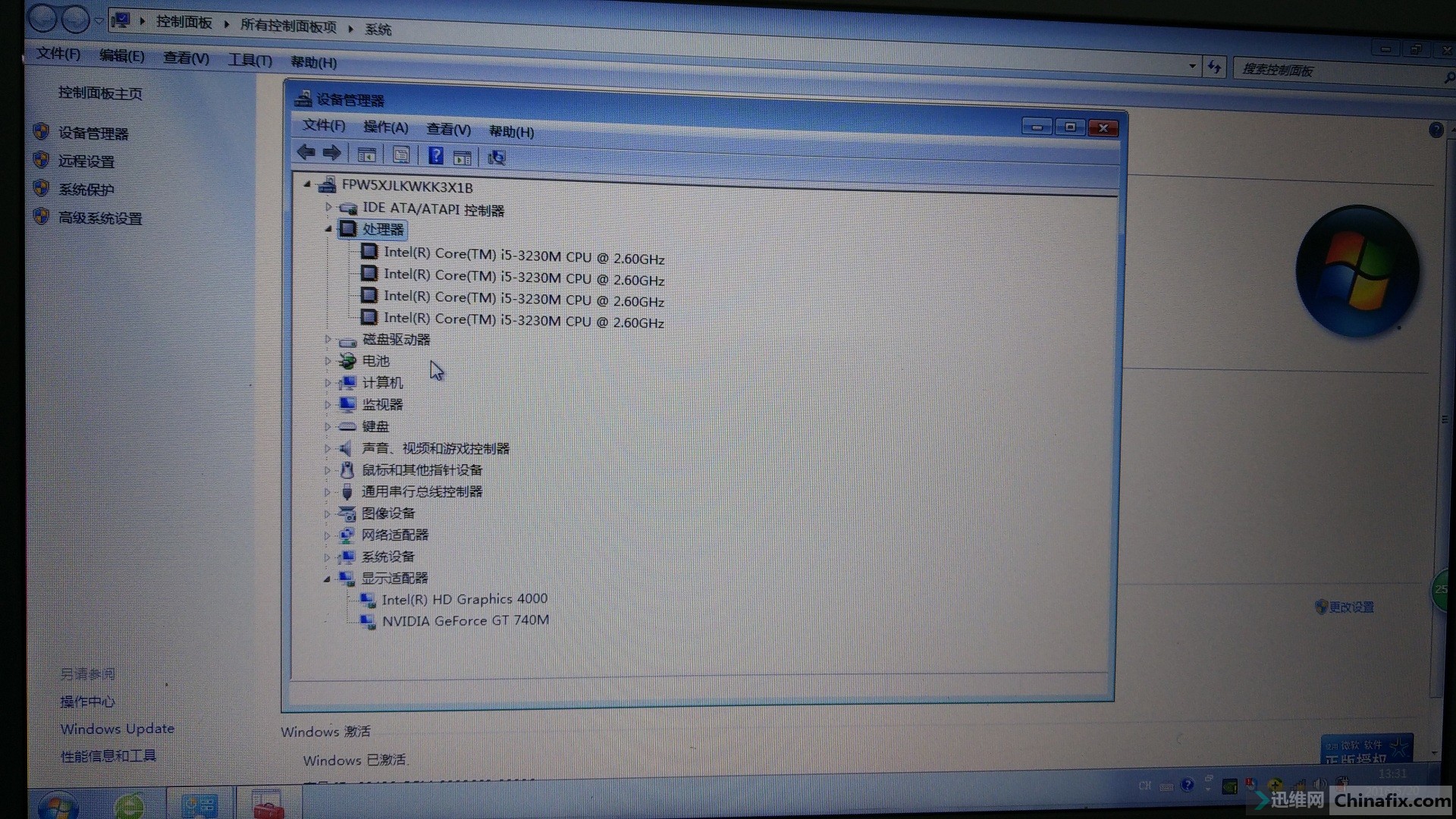
Task: Open Control Panel 编辑(E) menu
Action: point(121,55)
